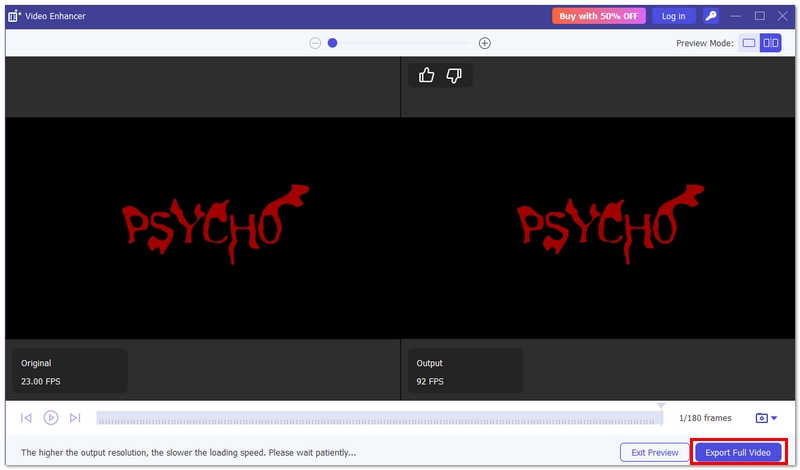This screenshot has height=470, width=800.
Task: Click Buy with 50% OFF button
Action: [x=598, y=16]
